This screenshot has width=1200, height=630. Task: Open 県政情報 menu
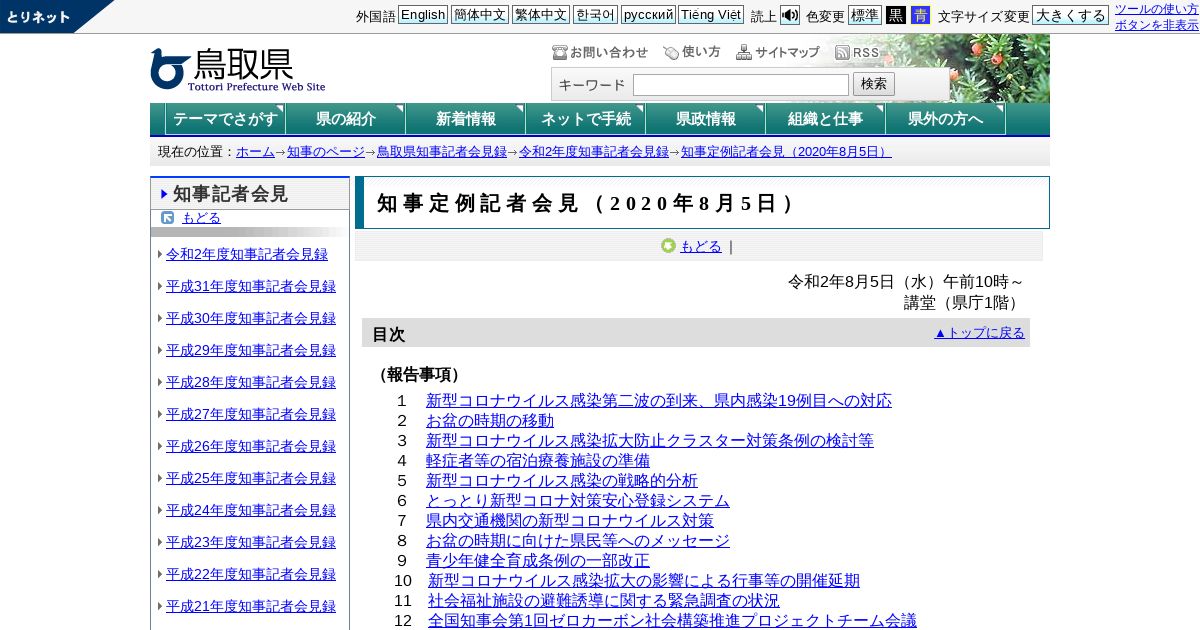pyautogui.click(x=705, y=119)
